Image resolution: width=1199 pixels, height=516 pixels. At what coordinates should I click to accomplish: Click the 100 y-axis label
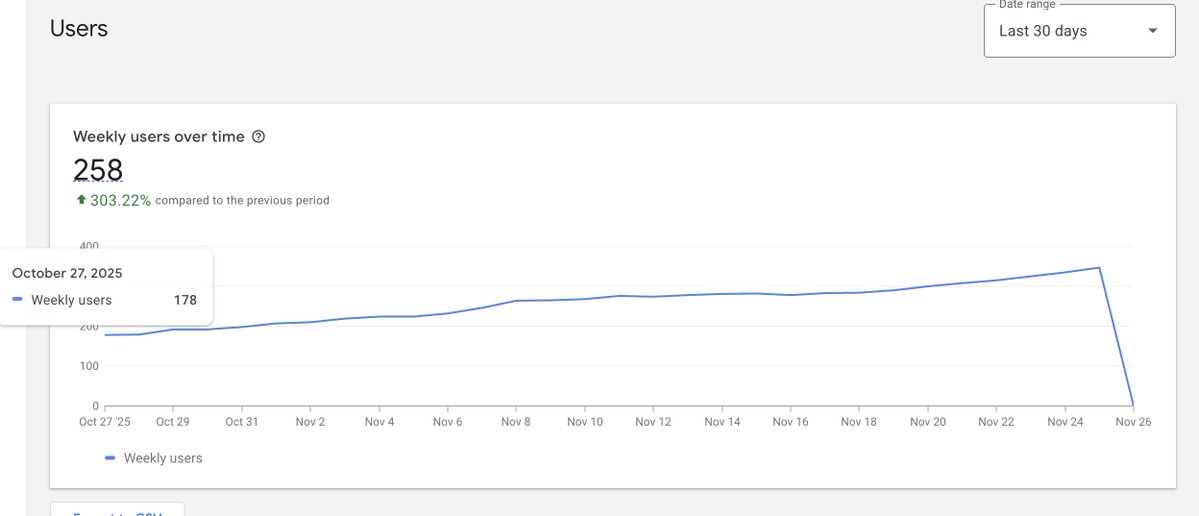click(90, 366)
